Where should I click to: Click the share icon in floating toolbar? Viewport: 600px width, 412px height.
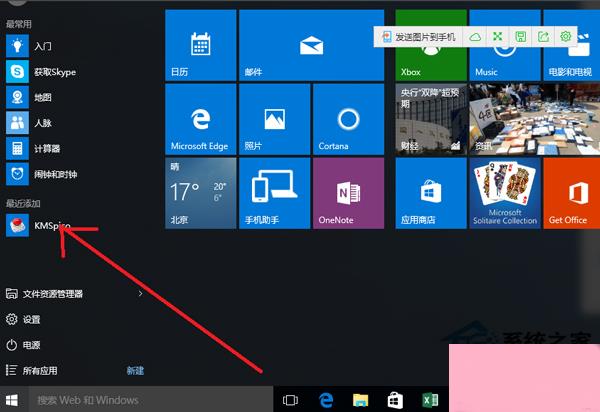[x=543, y=37]
